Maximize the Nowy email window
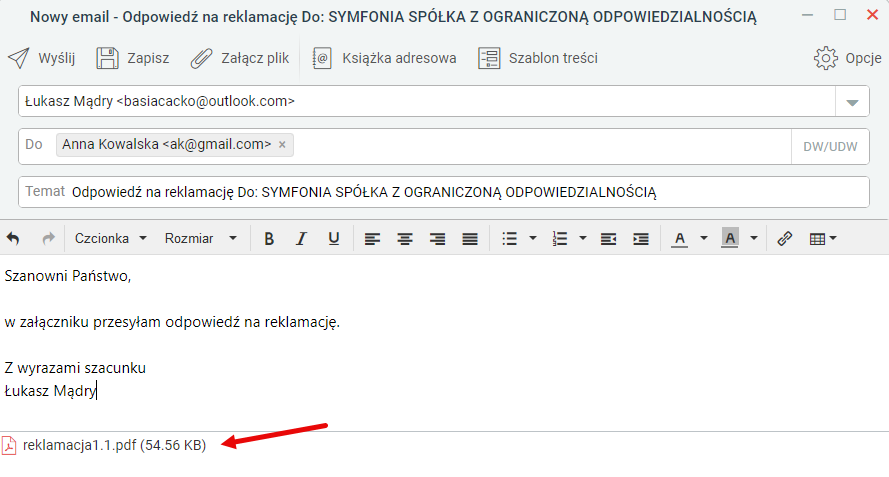Screen dimensions: 889x477 click(x=840, y=15)
